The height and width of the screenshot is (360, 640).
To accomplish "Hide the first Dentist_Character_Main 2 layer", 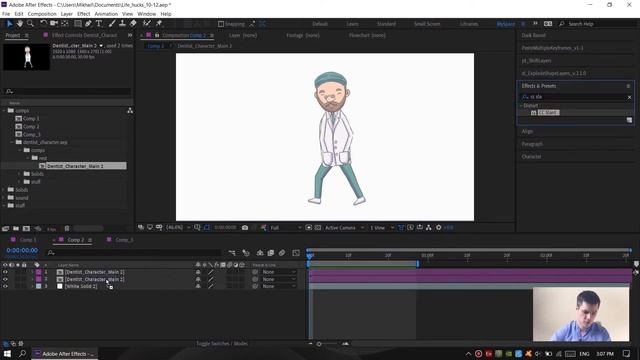I will 5,272.
